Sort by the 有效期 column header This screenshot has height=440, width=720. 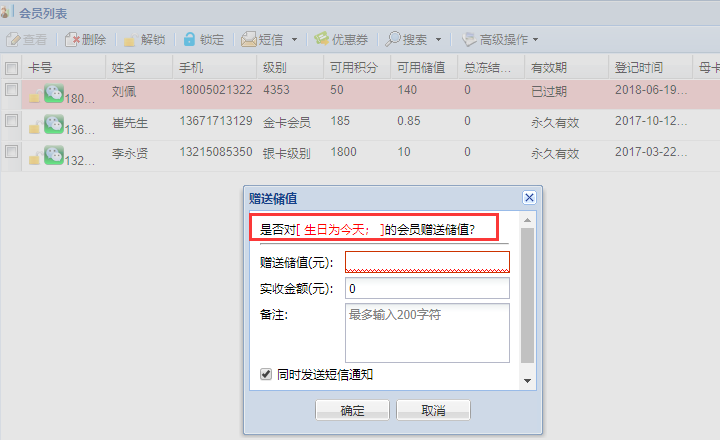pyautogui.click(x=567, y=68)
